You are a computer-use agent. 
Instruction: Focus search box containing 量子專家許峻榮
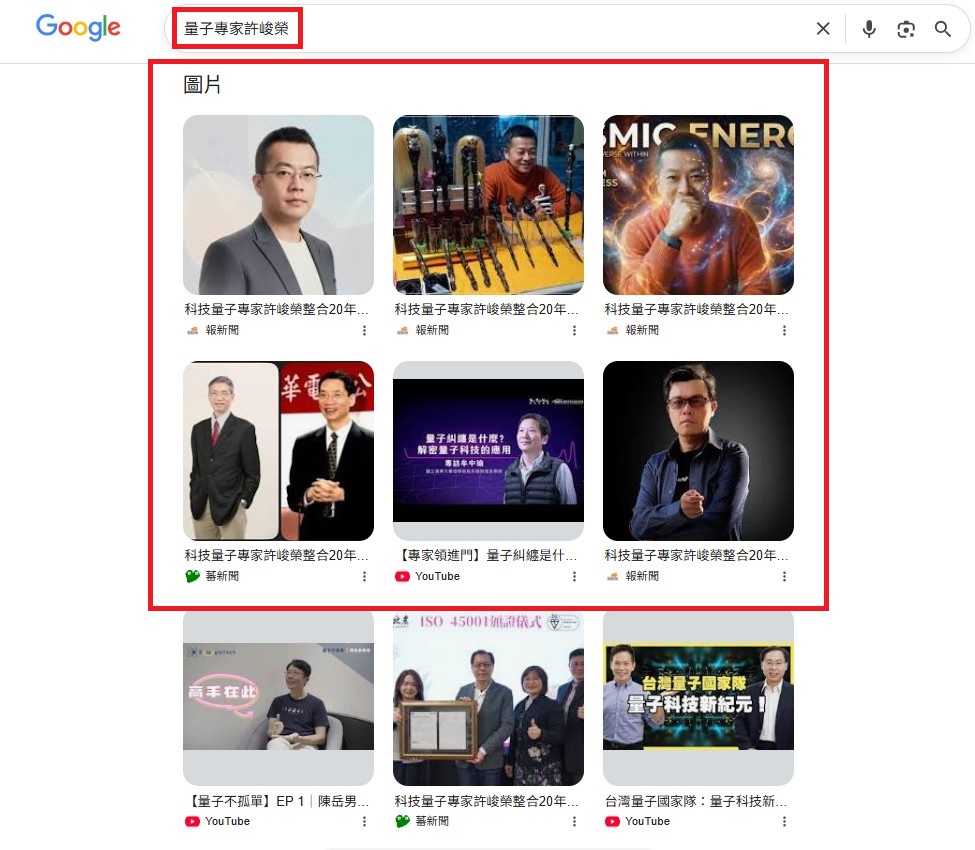pyautogui.click(x=500, y=29)
